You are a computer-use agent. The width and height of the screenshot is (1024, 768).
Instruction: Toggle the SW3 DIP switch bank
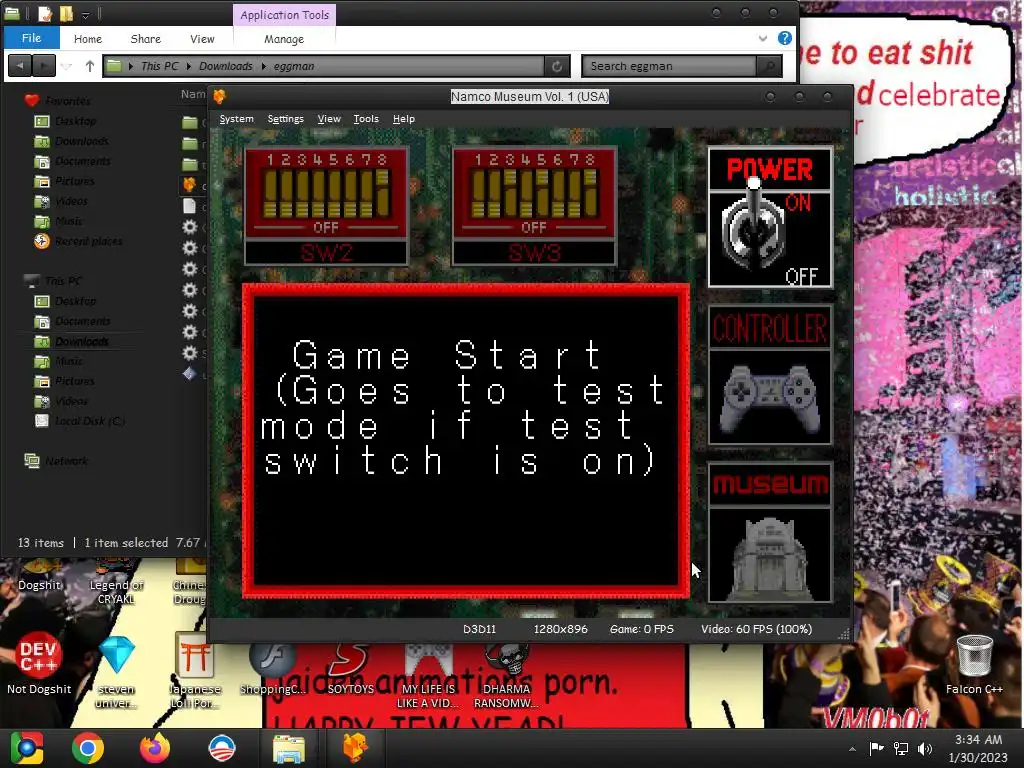[534, 206]
